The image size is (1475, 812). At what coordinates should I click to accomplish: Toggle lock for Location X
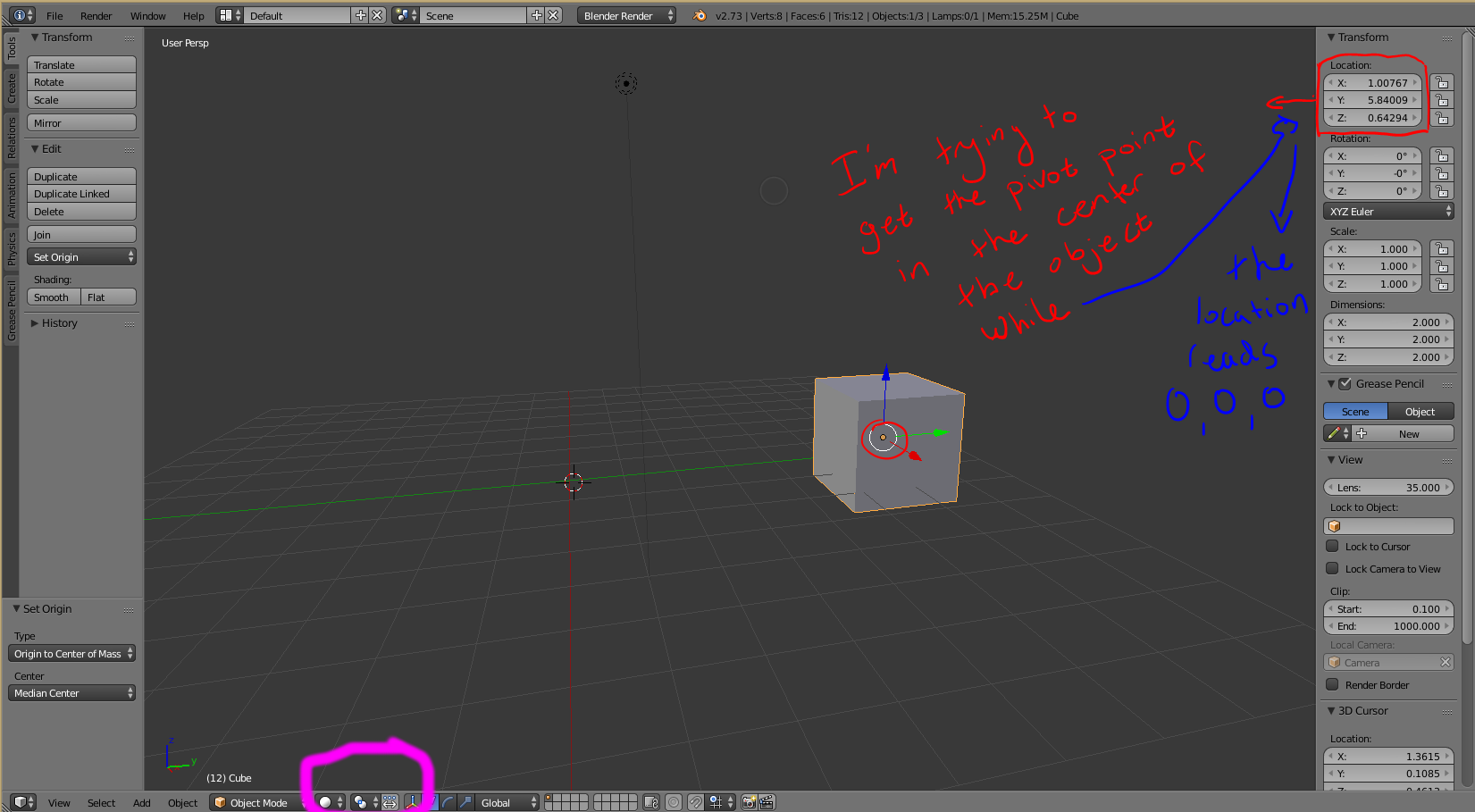[1441, 83]
